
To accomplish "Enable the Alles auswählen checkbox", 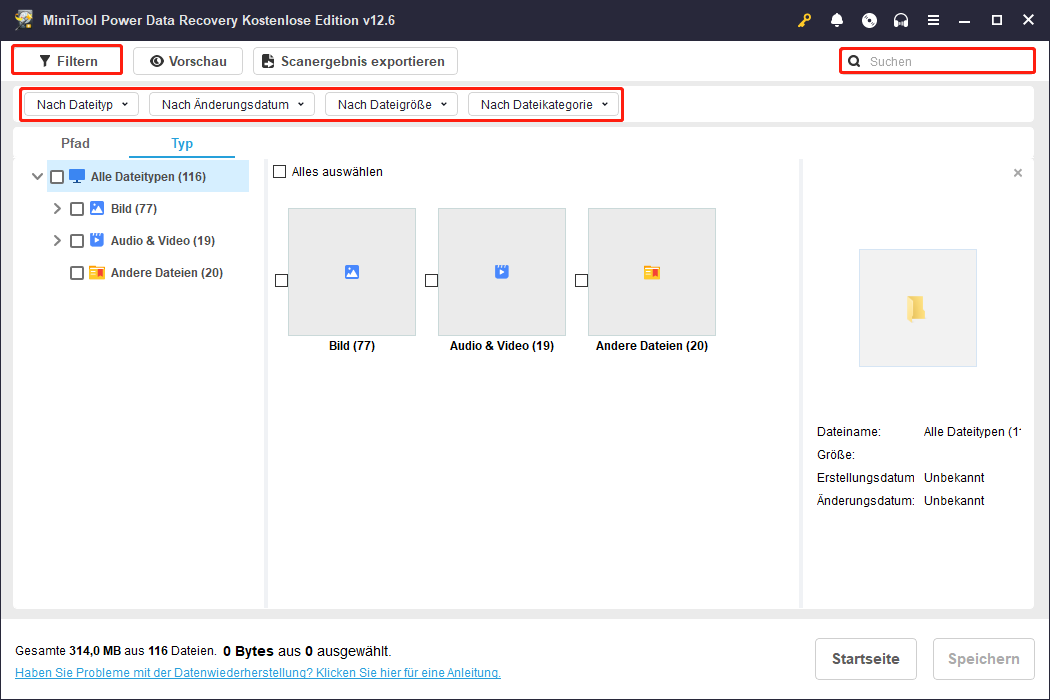I will point(279,171).
